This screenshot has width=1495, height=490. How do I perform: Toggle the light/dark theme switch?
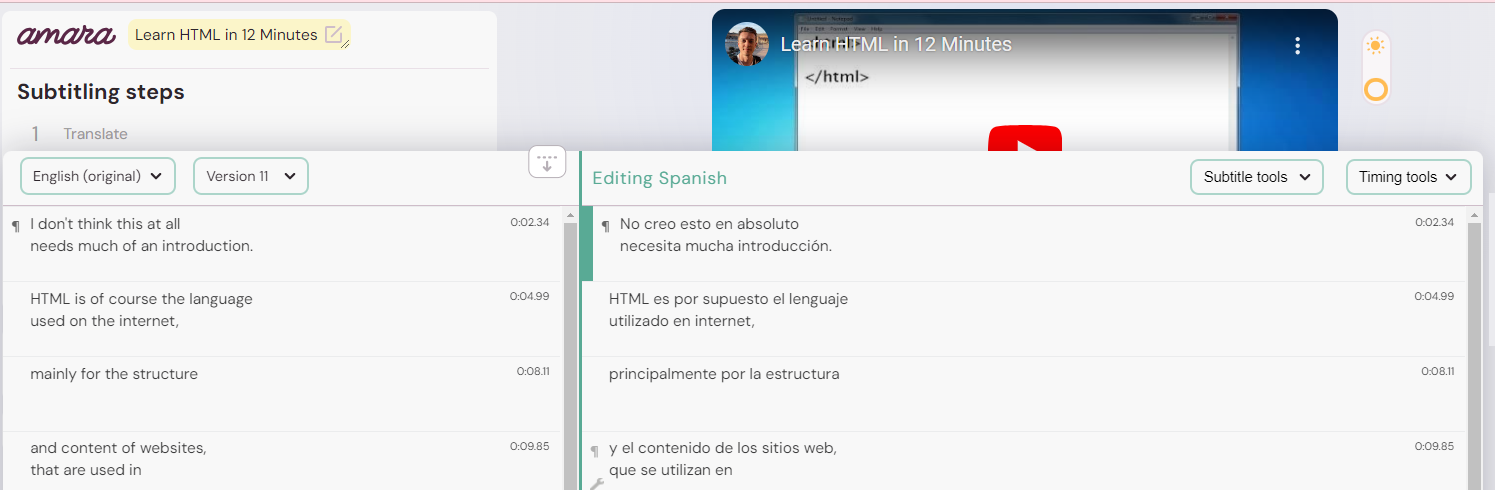click(x=1376, y=68)
